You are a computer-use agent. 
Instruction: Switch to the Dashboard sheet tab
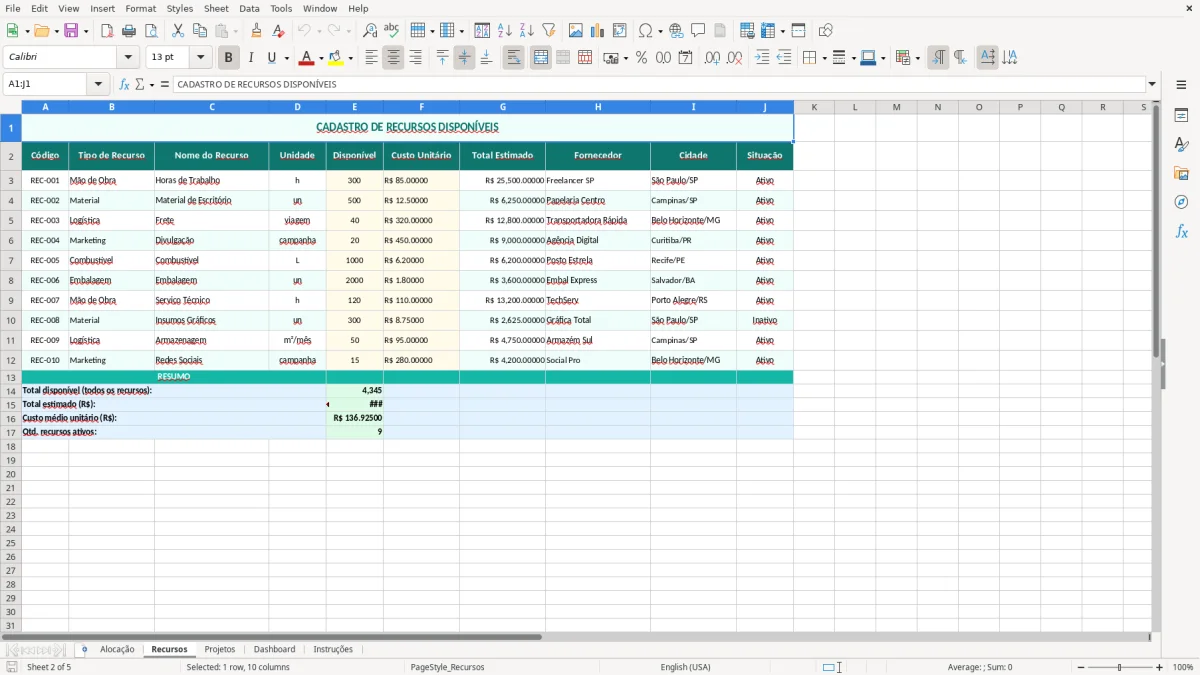point(274,649)
